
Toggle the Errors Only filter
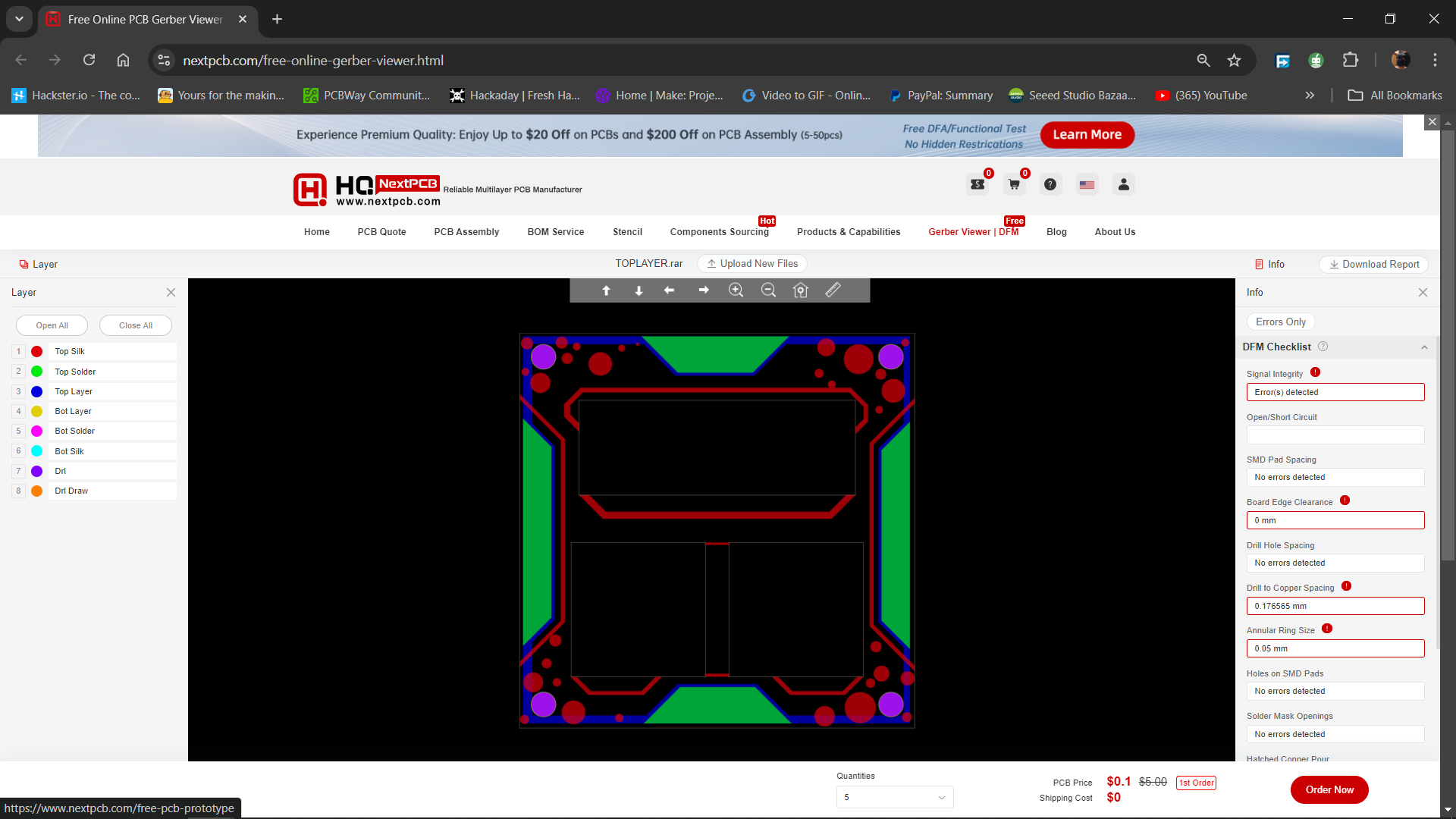[1281, 322]
